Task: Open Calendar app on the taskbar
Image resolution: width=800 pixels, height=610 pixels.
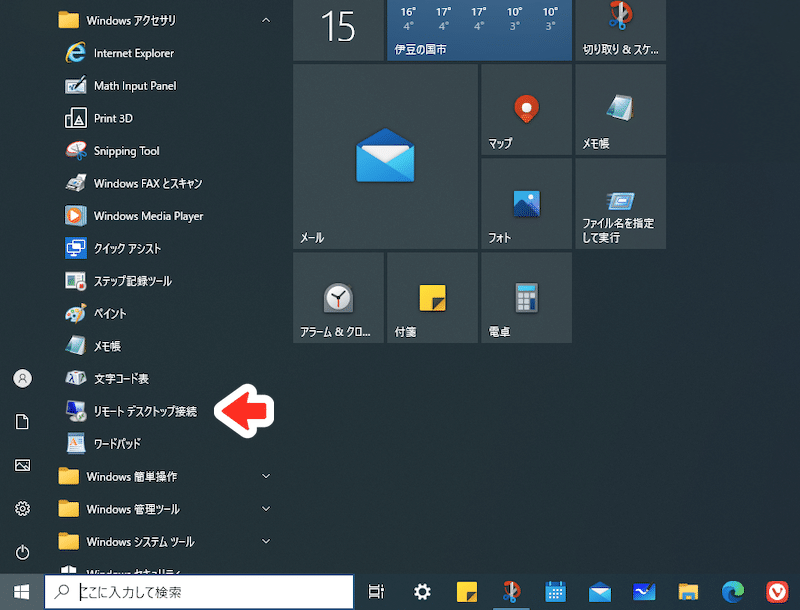Action: (x=555, y=592)
